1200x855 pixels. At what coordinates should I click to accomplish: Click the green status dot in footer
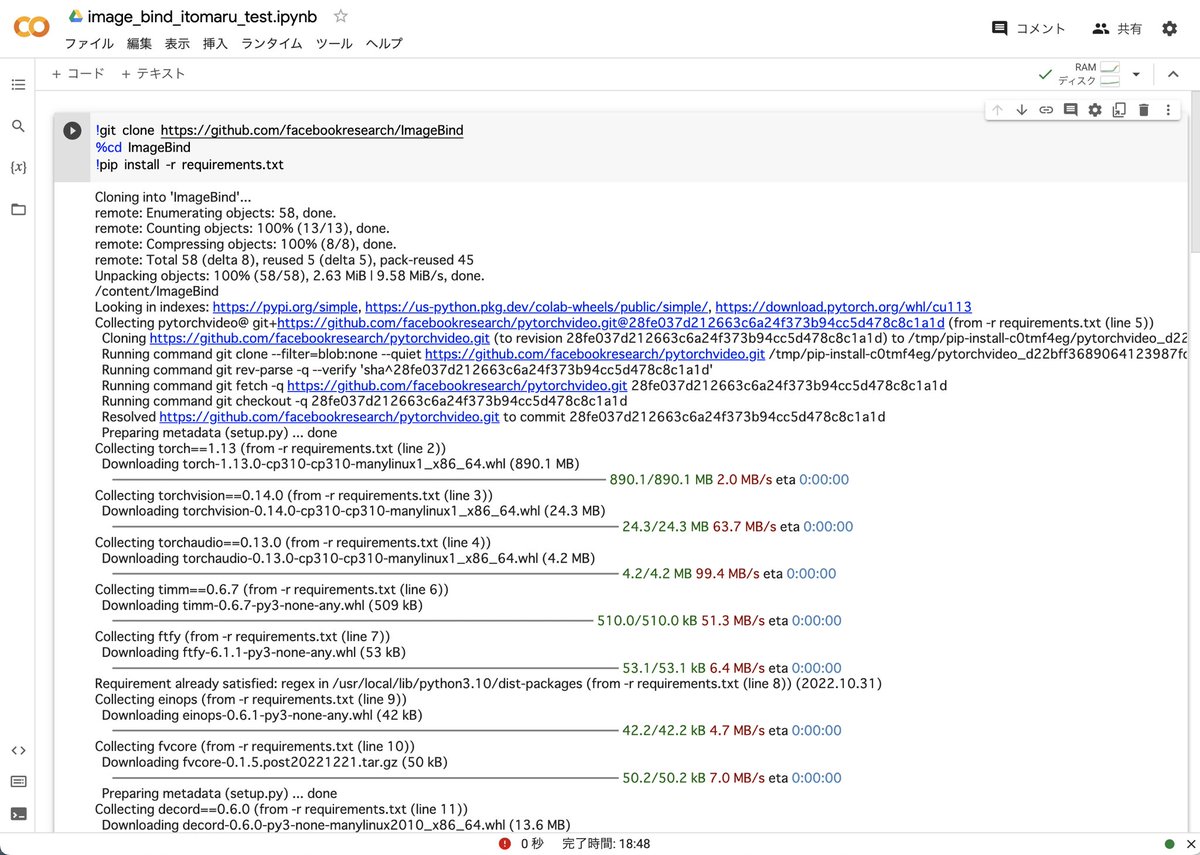point(1170,844)
